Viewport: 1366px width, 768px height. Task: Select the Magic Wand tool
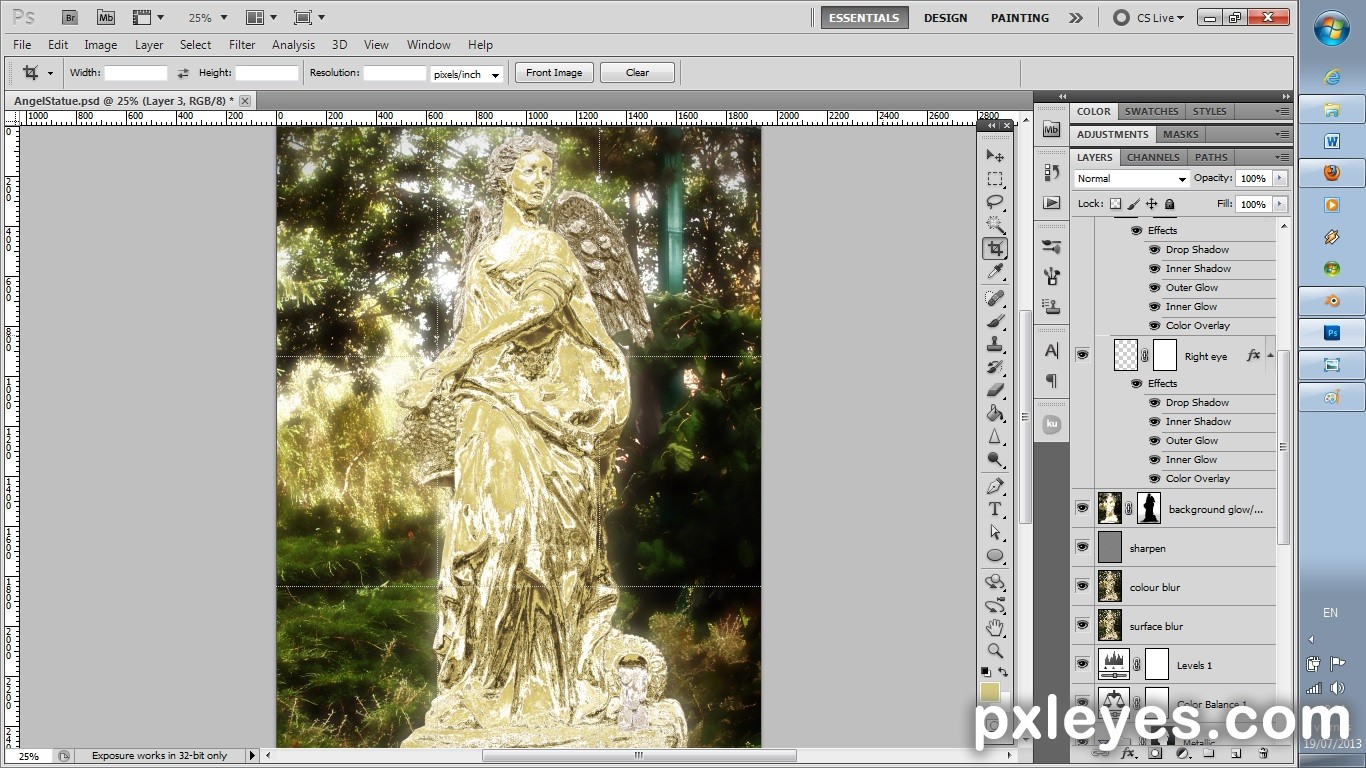[995, 225]
